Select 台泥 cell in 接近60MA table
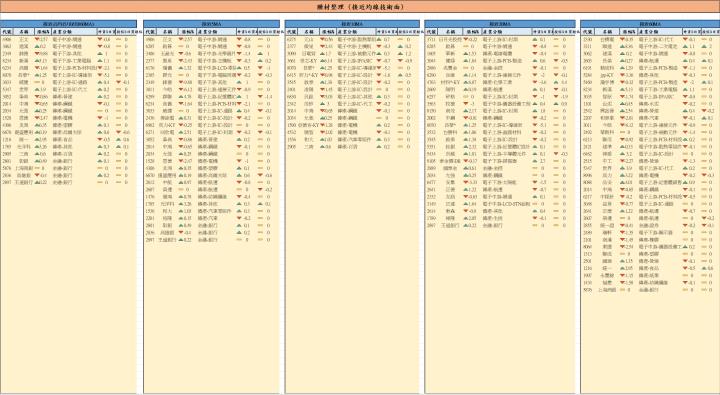 [607, 104]
